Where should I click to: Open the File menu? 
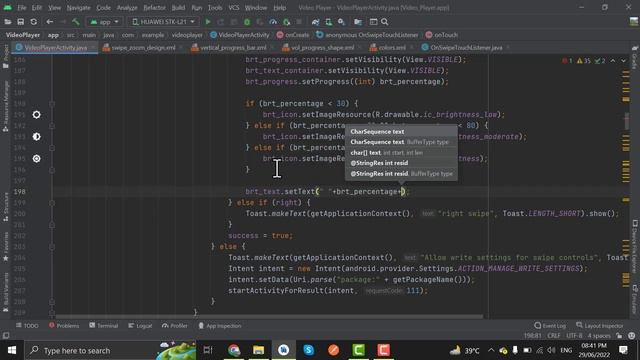(22, 8)
